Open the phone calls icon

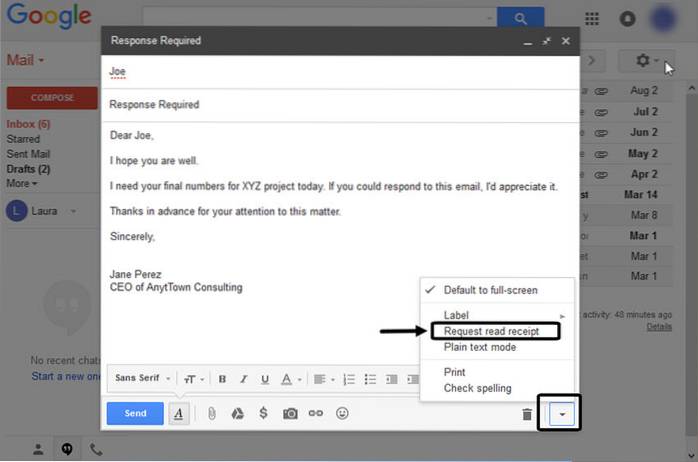(x=96, y=450)
